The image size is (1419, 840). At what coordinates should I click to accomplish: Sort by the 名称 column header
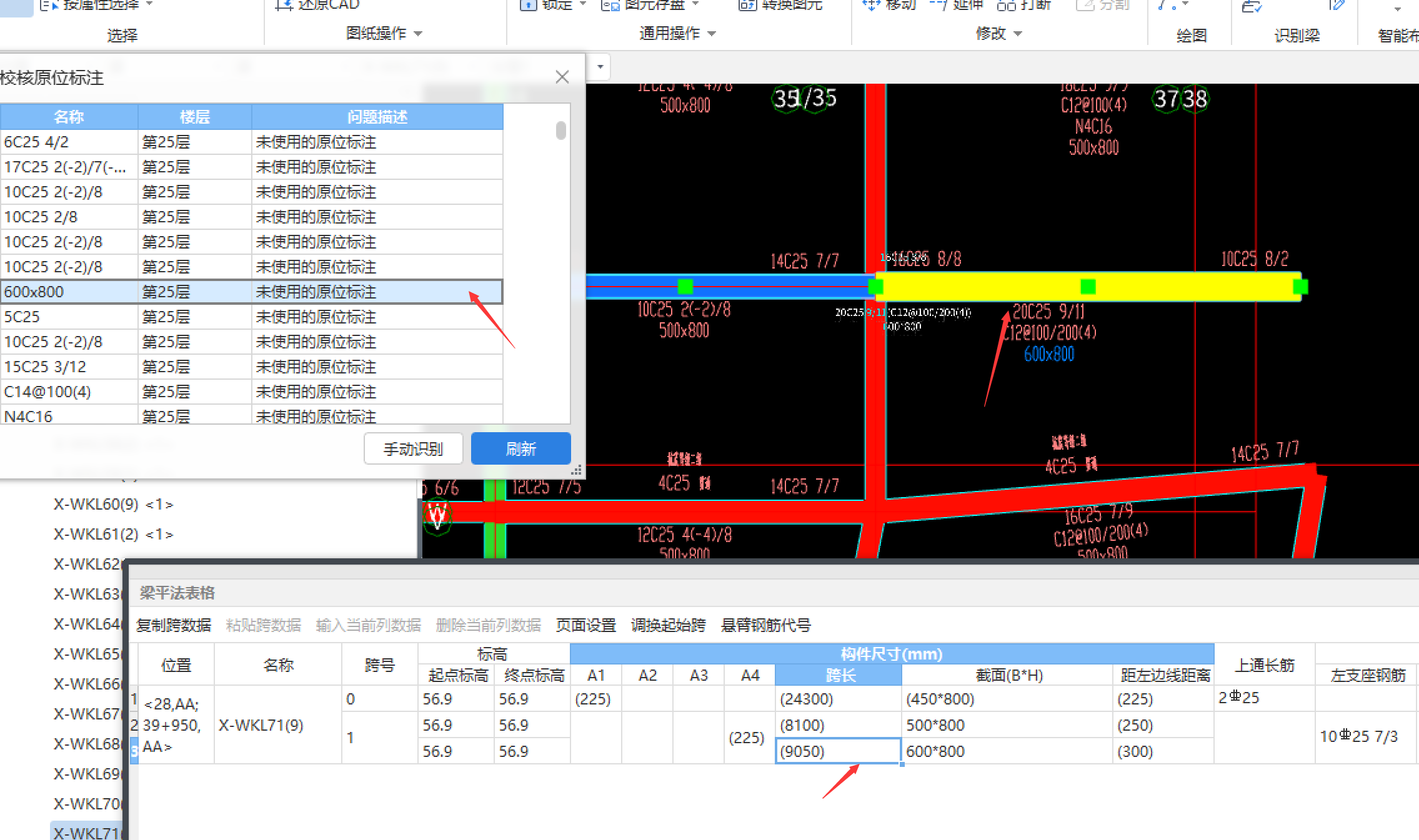tap(69, 117)
